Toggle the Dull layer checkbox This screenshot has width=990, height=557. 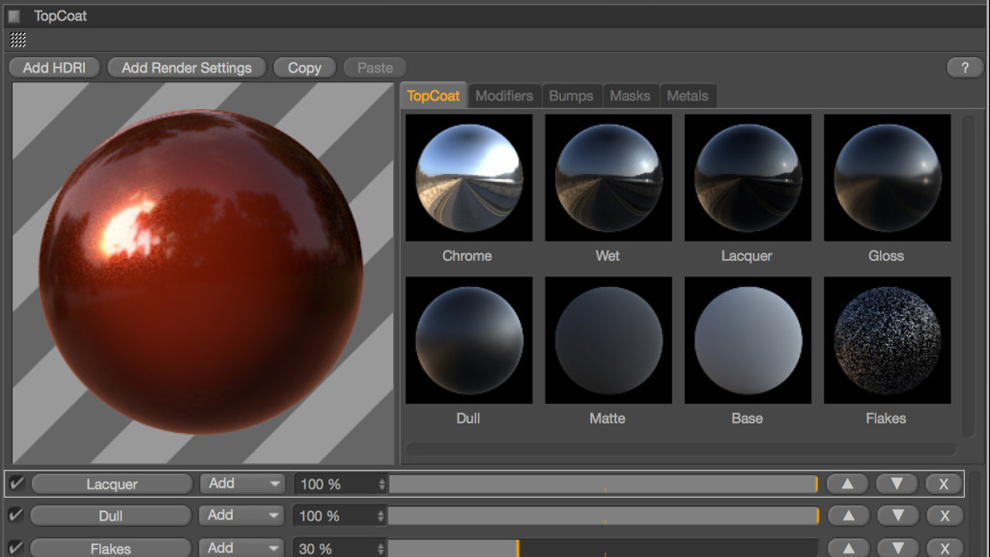(x=15, y=515)
